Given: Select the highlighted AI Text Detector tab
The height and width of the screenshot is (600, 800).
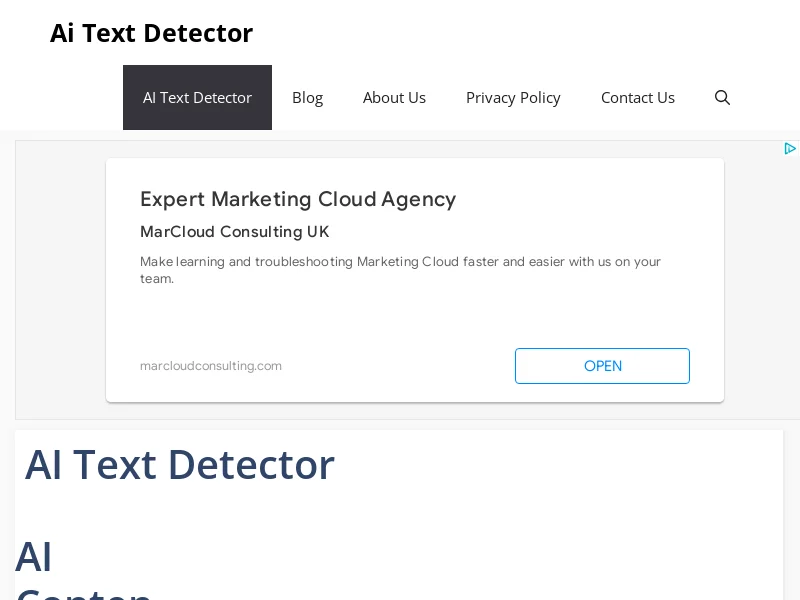Looking at the screenshot, I should (197, 97).
